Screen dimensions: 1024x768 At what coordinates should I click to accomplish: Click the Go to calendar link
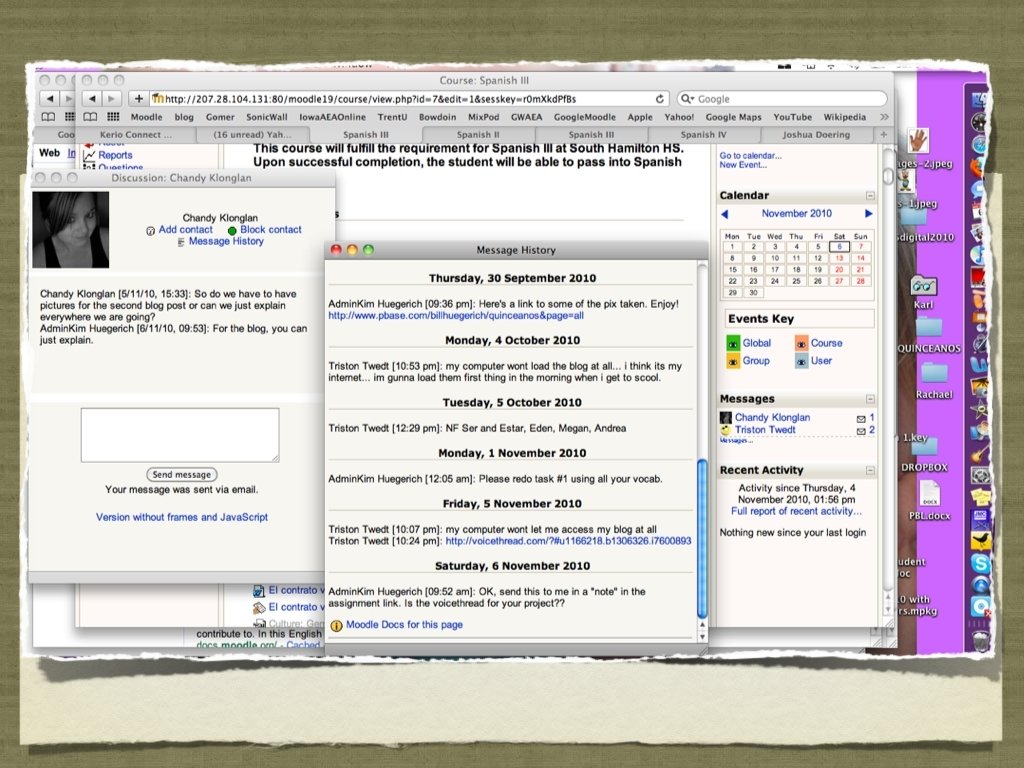point(750,155)
